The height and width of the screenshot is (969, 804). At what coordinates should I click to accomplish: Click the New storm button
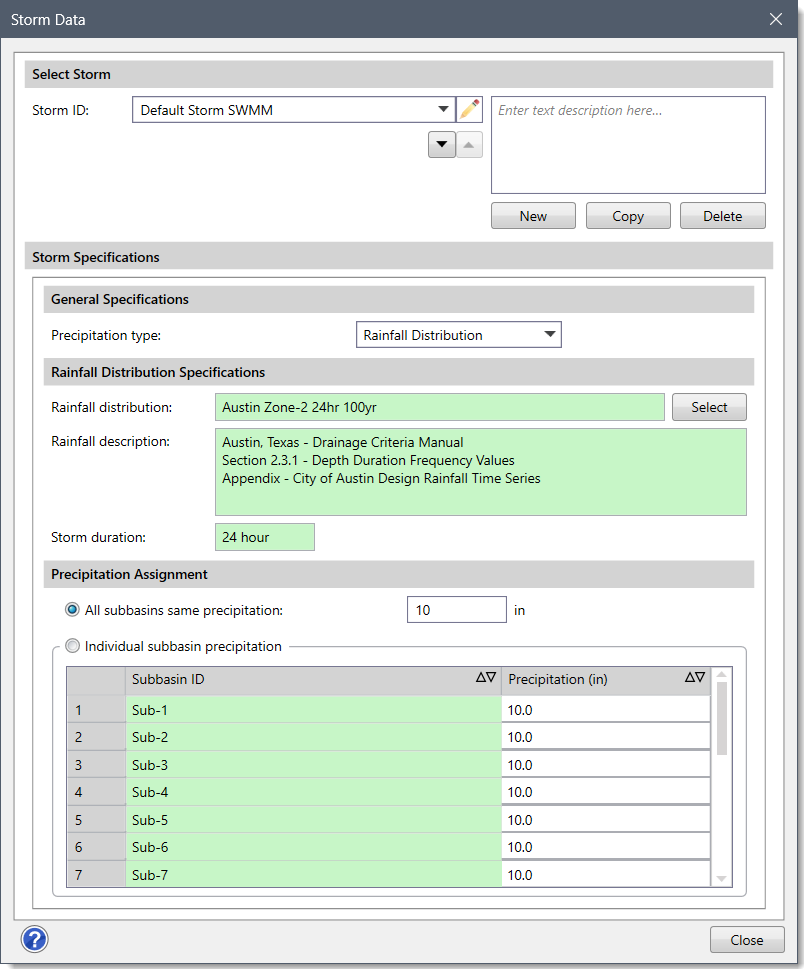pyautogui.click(x=533, y=216)
